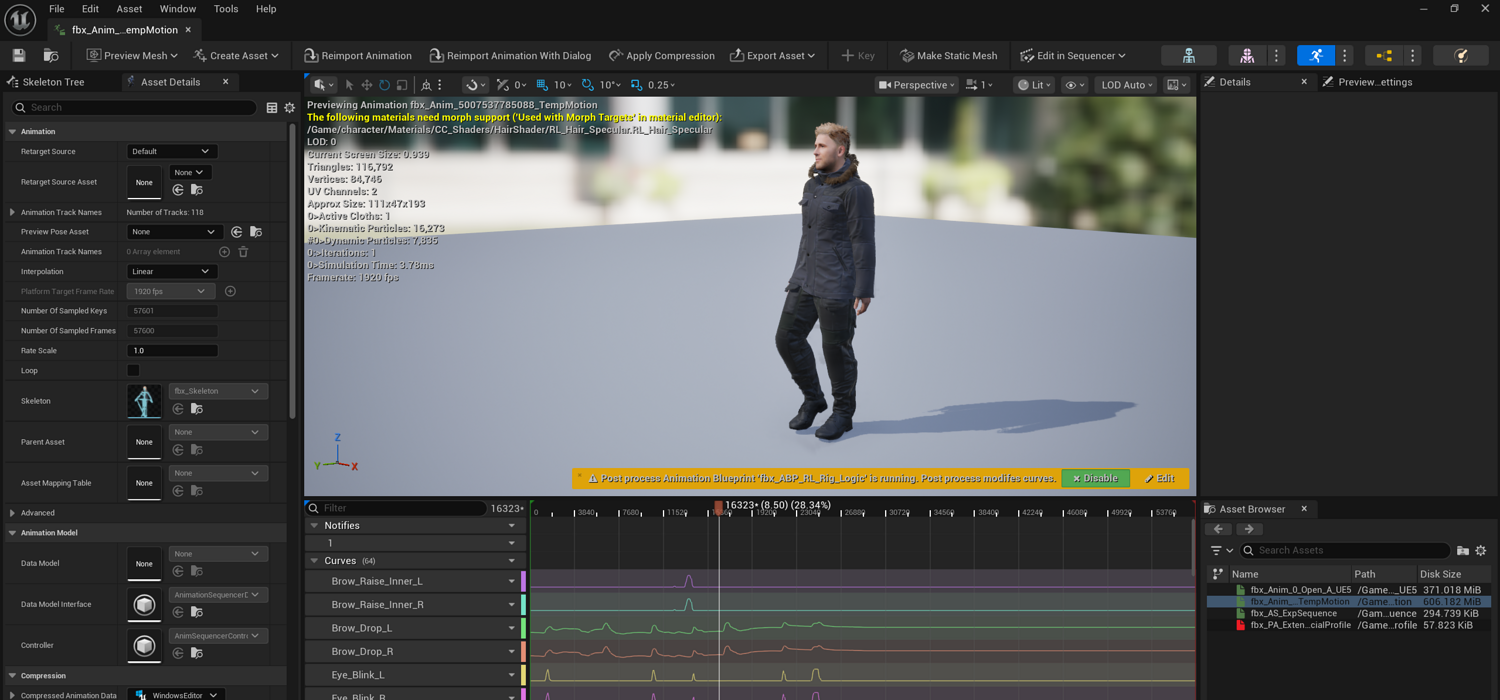Click the Skeleton fbx_Skeleton thumbnail
This screenshot has width=1500, height=700.
[144, 401]
